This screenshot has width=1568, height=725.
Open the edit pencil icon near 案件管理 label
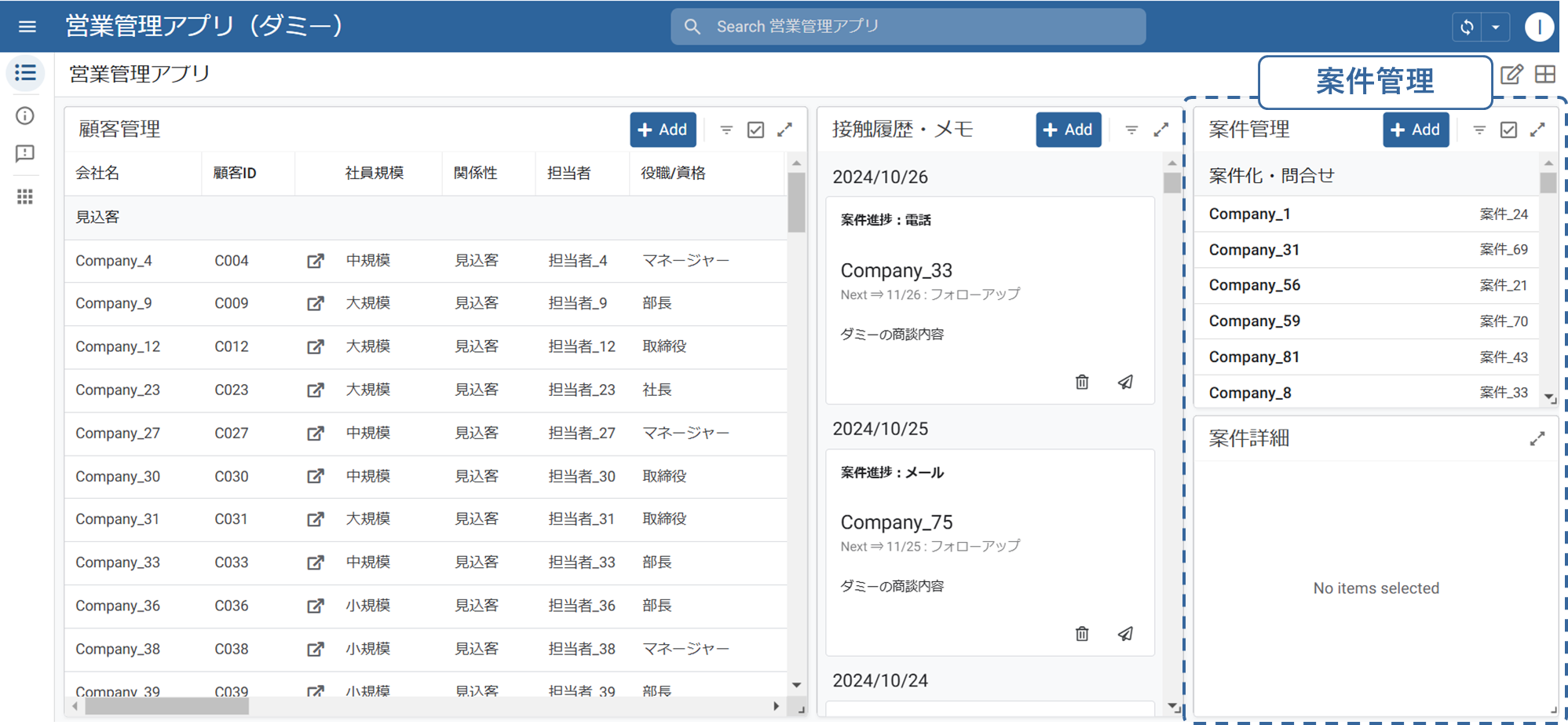[1511, 74]
